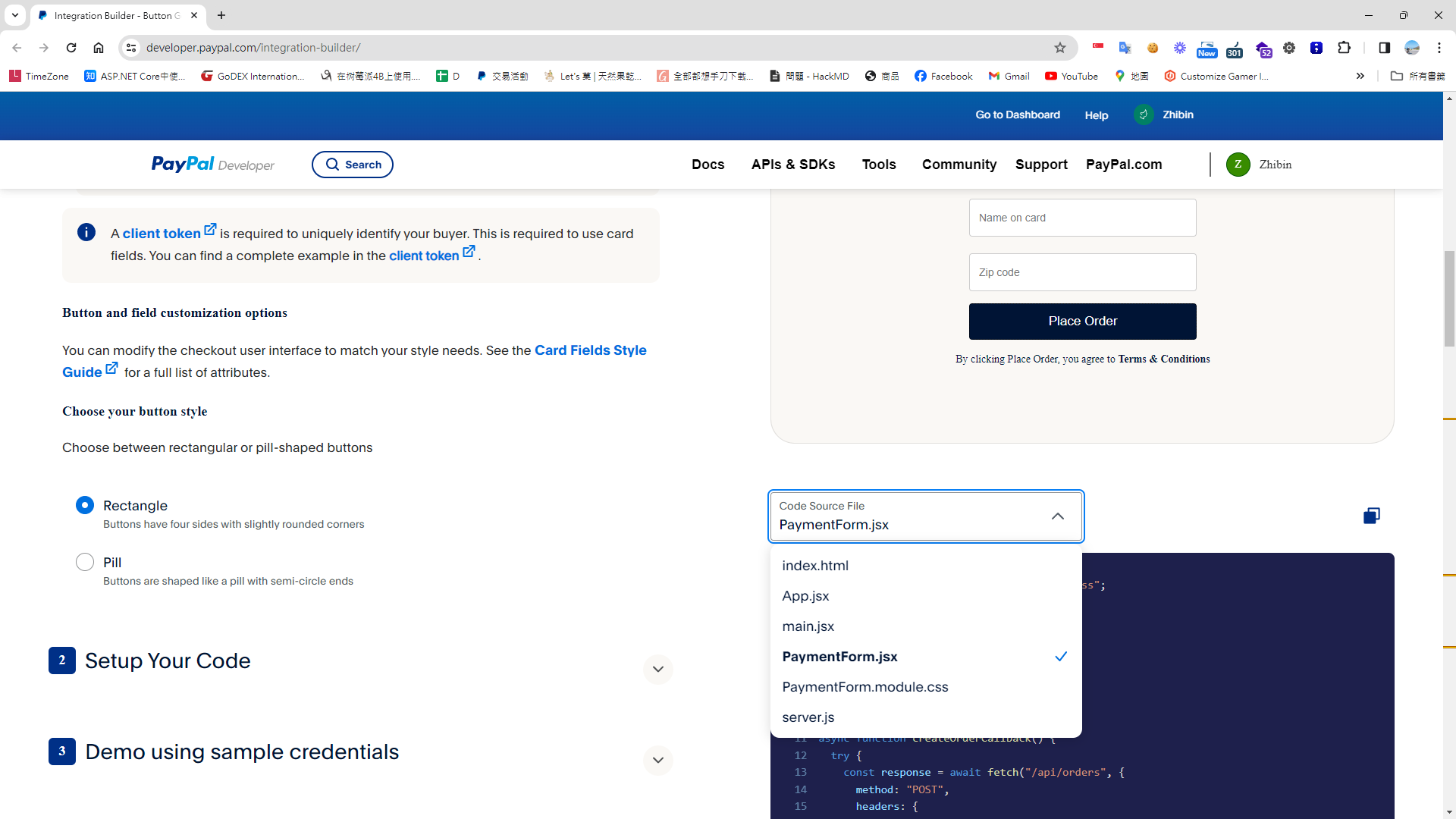Click the Place Order button

tap(1082, 321)
